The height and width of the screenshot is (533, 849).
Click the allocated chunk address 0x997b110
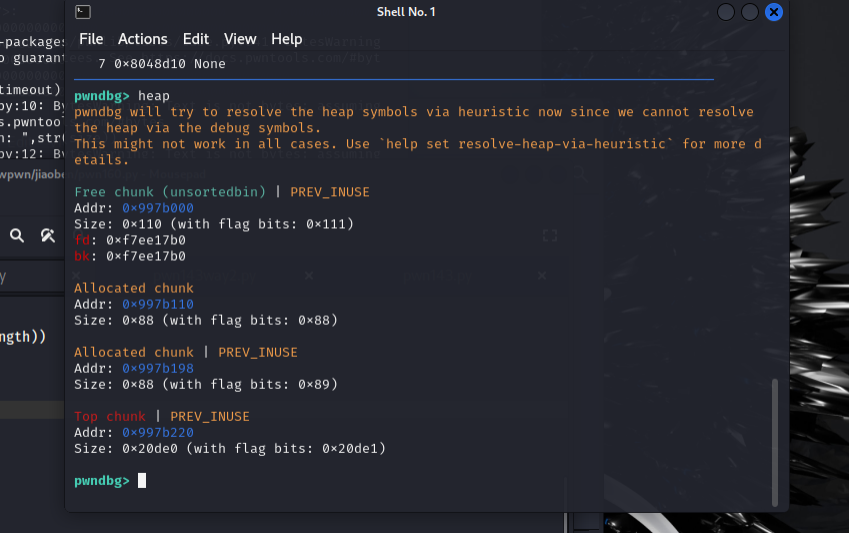point(158,304)
